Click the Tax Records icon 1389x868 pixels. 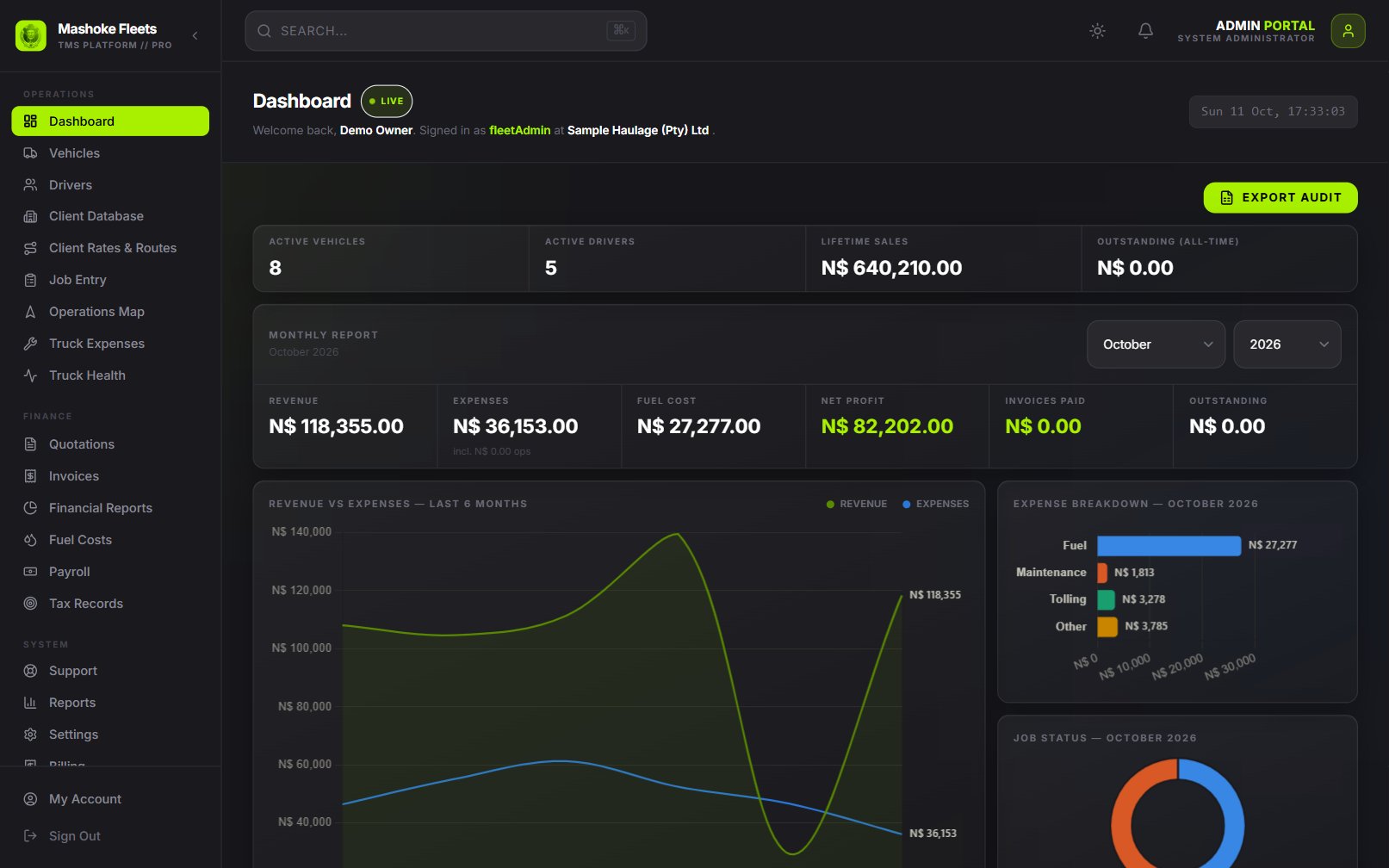click(x=30, y=604)
